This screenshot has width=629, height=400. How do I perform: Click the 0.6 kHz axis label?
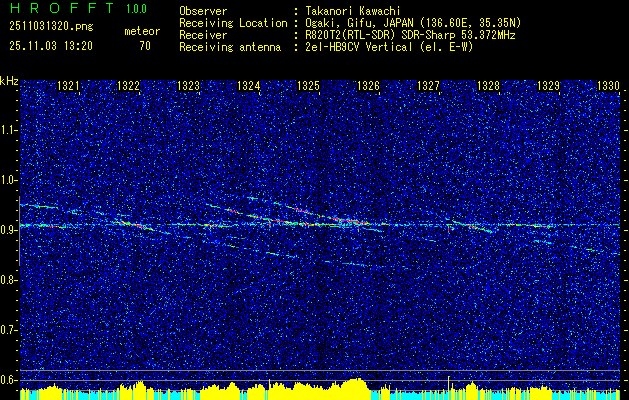tap(8, 380)
